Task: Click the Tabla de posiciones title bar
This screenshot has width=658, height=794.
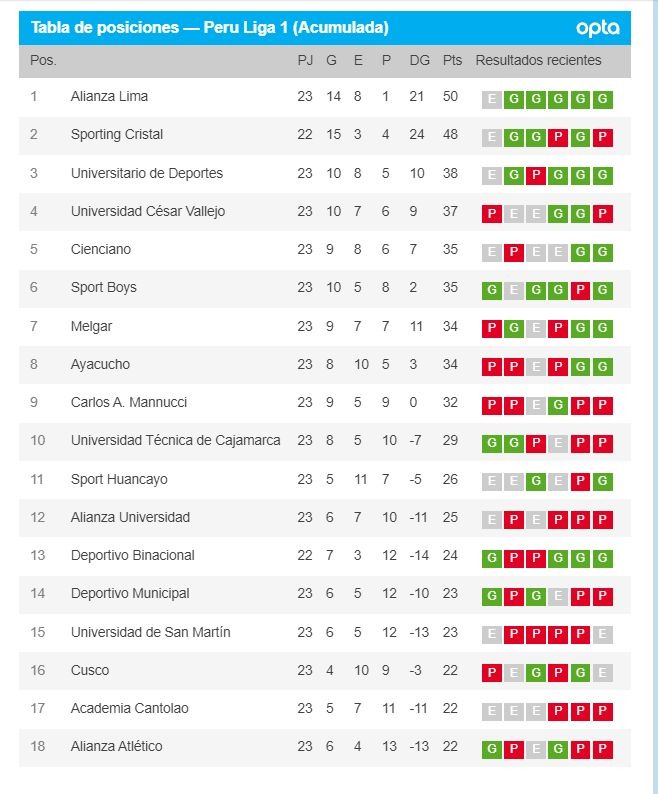Action: point(325,28)
